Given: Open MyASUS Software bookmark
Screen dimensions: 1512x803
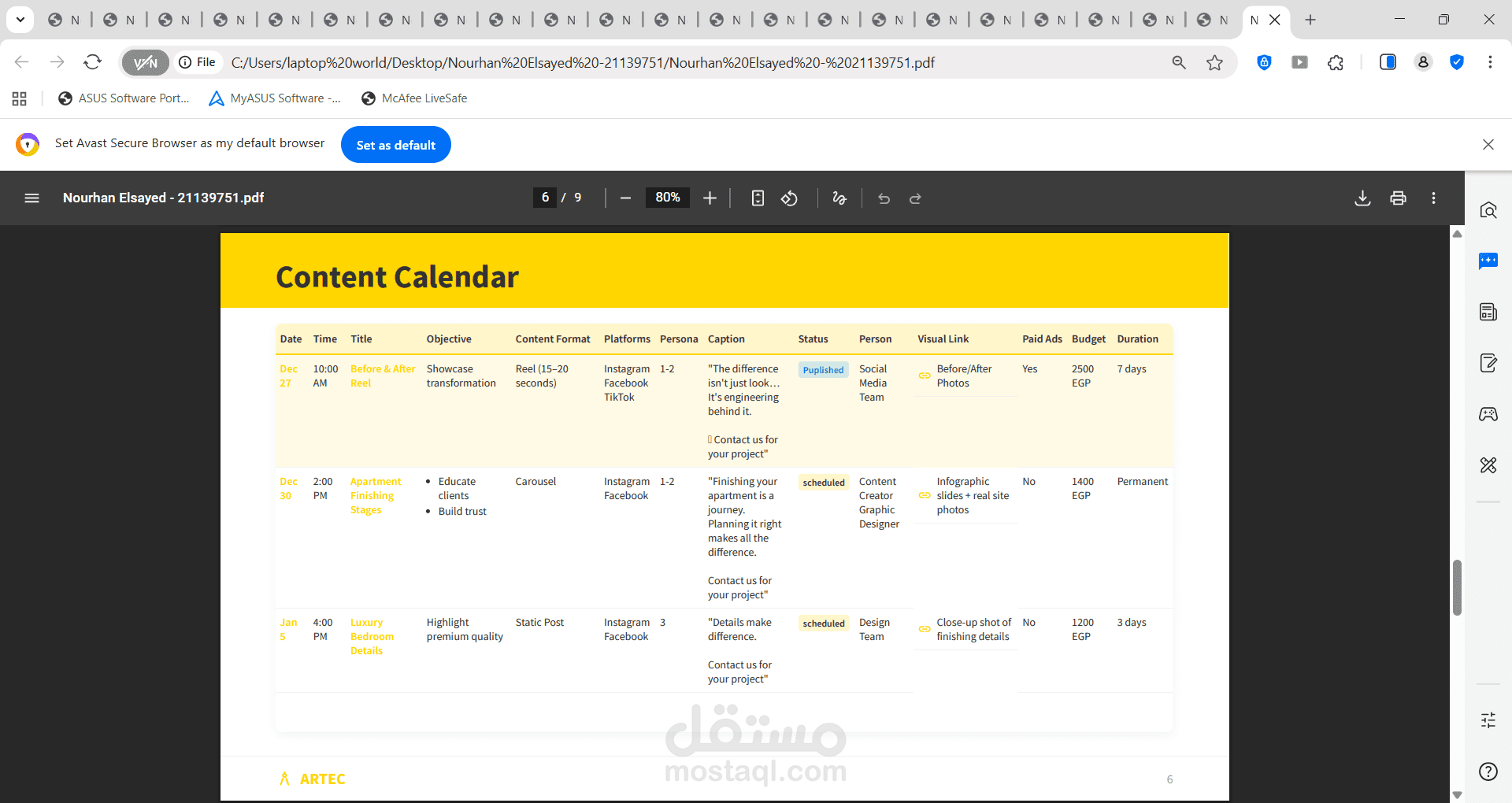Looking at the screenshot, I should pos(275,98).
